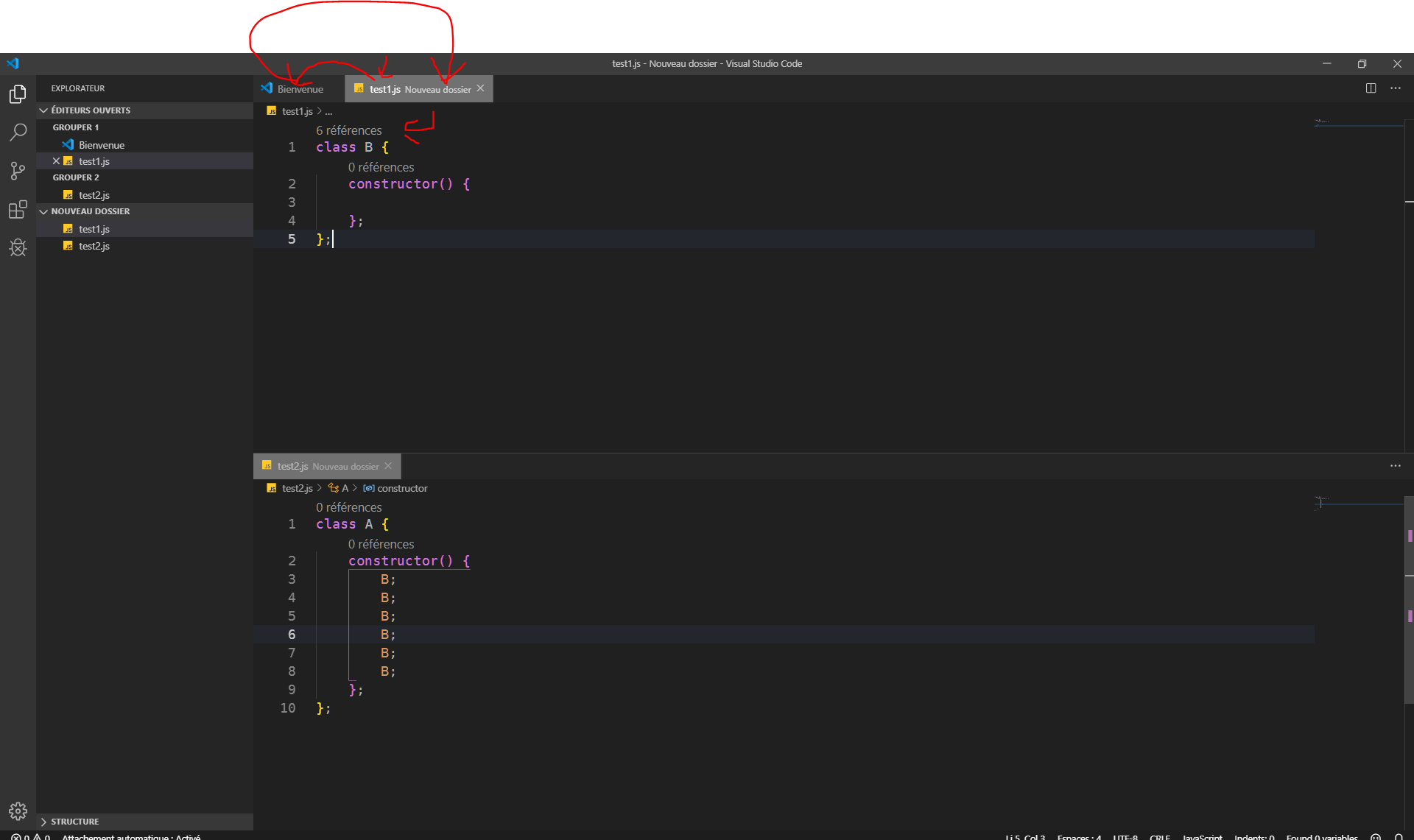
Task: Click the split editor icon top right
Action: click(x=1371, y=88)
